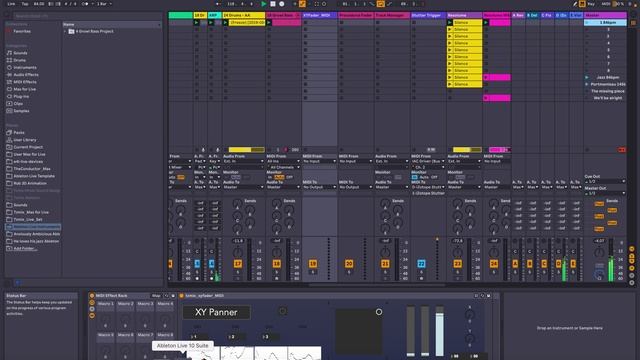Image resolution: width=640 pixels, height=360 pixels.
Task: Click the Name column header in browser
Action: [111, 24]
